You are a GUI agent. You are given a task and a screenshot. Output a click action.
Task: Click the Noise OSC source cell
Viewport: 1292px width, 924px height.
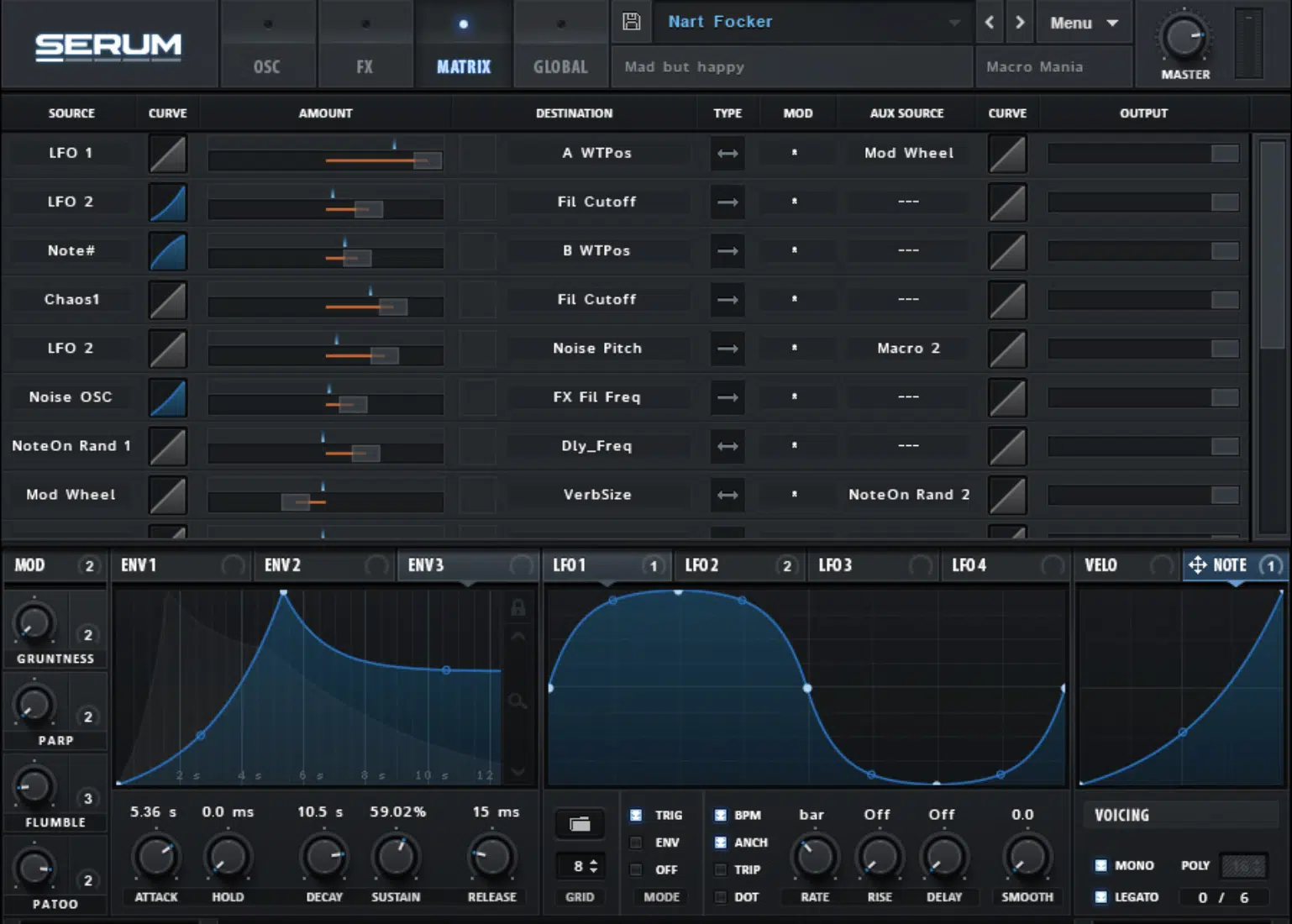71,396
